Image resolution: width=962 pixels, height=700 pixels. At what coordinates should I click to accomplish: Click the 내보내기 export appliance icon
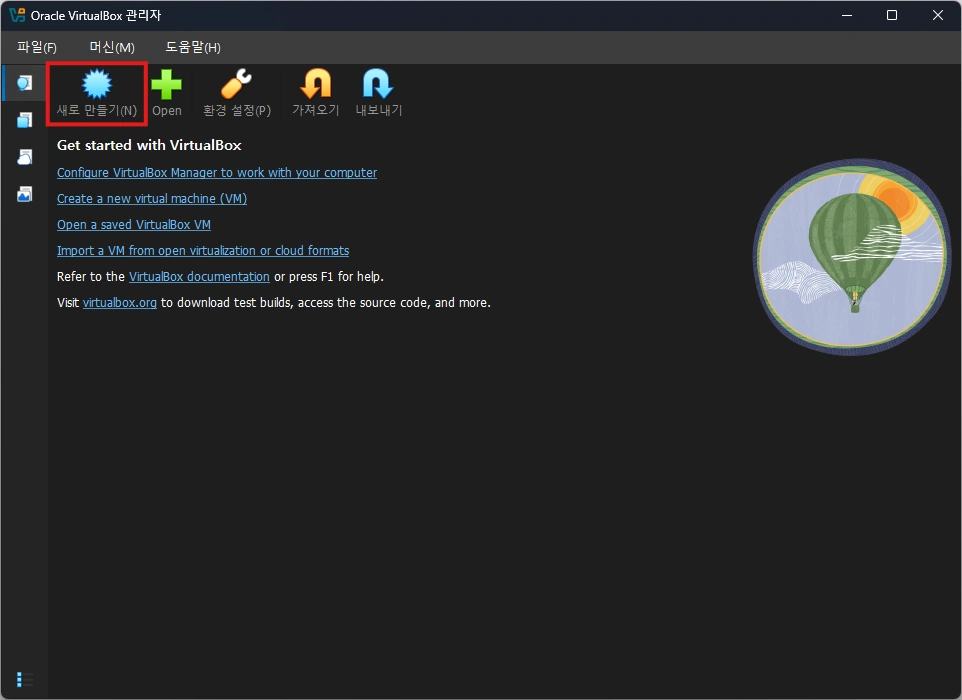pos(378,84)
